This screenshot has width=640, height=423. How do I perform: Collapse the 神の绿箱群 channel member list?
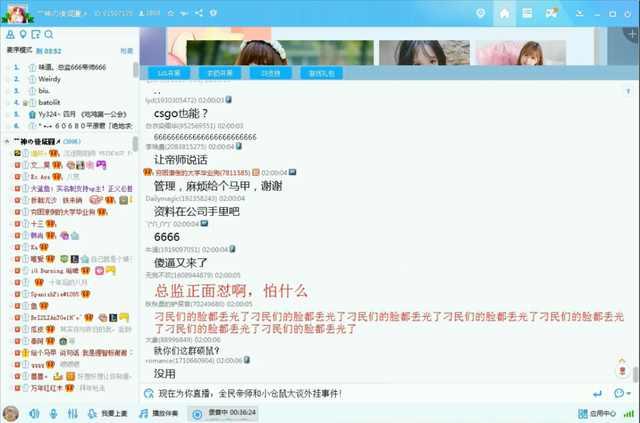coord(7,143)
